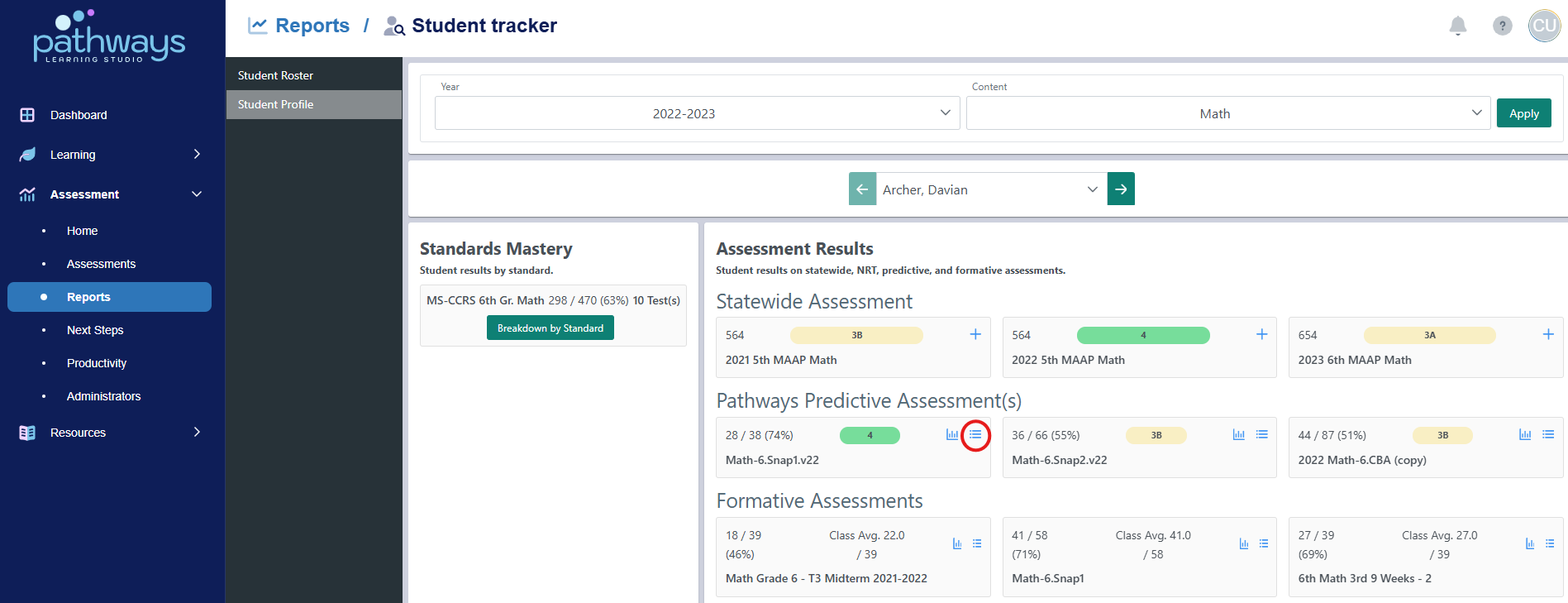Open chart icon for Math-6.Snap1.v22
Image resolution: width=1568 pixels, height=603 pixels.
(x=952, y=434)
